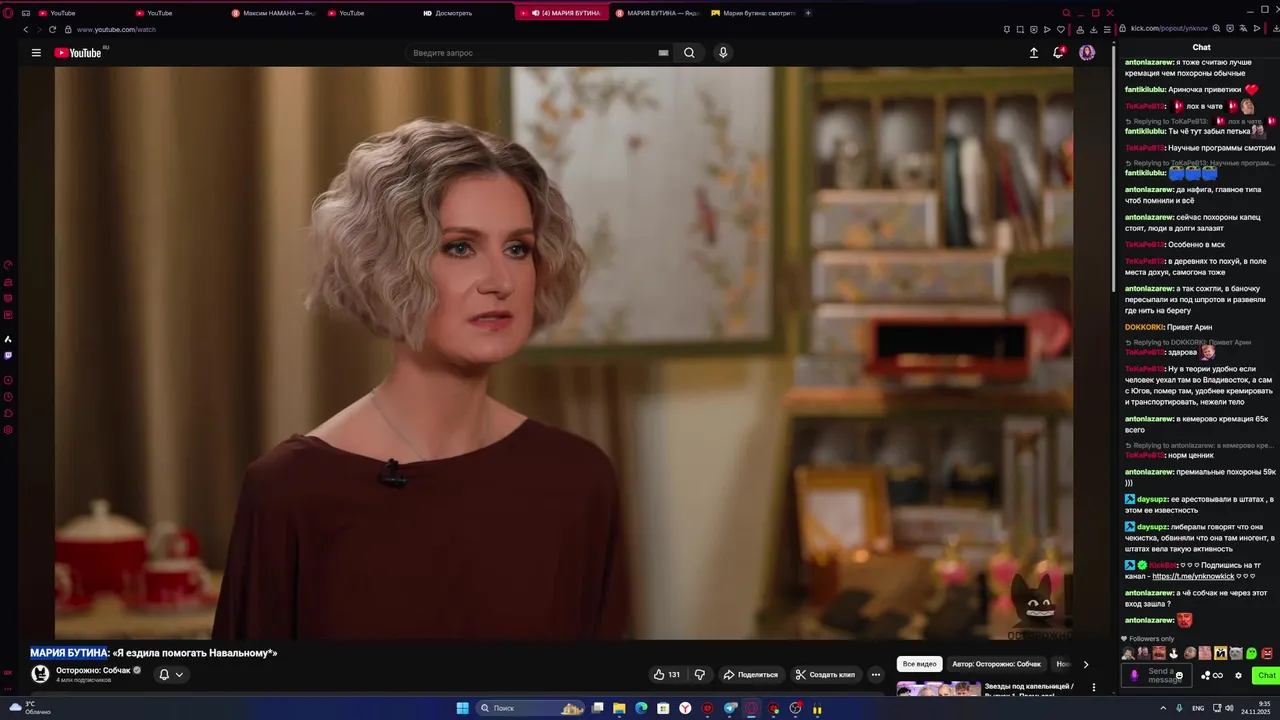Image resolution: width=1280 pixels, height=720 pixels.
Task: Switch the ENG input language indicator
Action: coord(1197,708)
